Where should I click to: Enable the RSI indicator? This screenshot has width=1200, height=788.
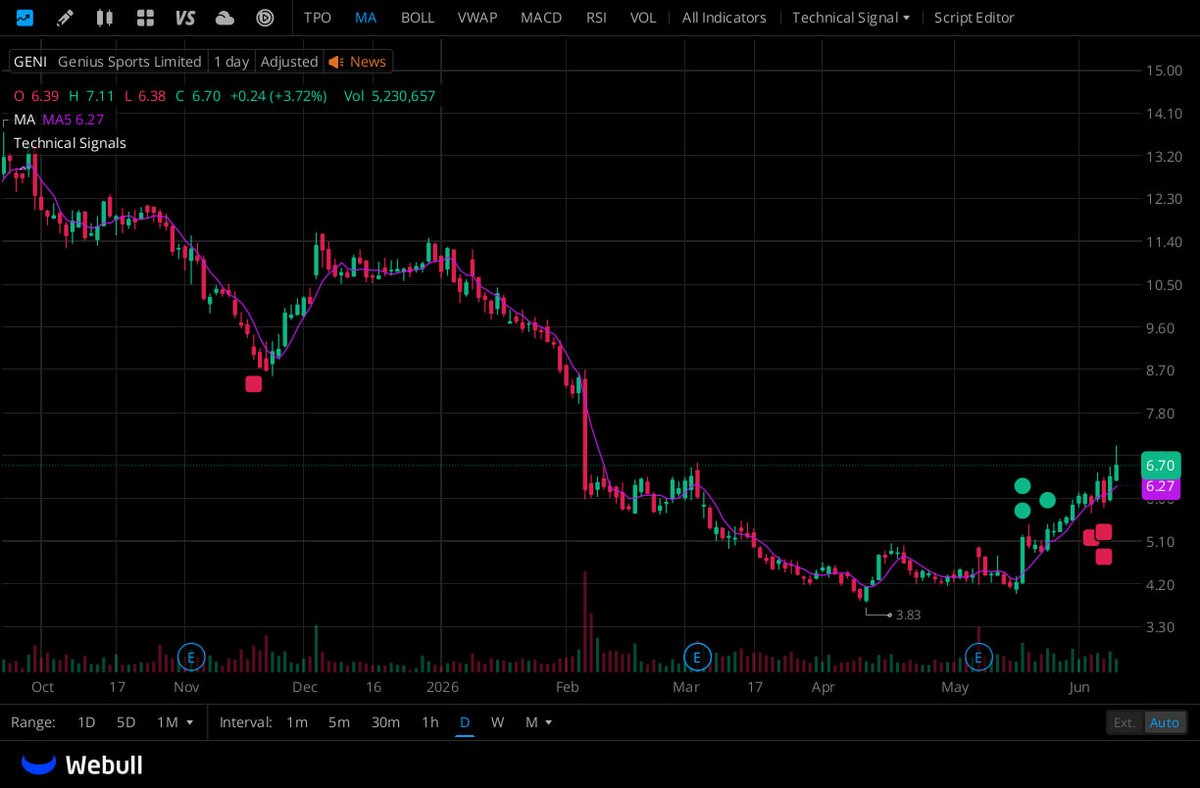tap(596, 17)
